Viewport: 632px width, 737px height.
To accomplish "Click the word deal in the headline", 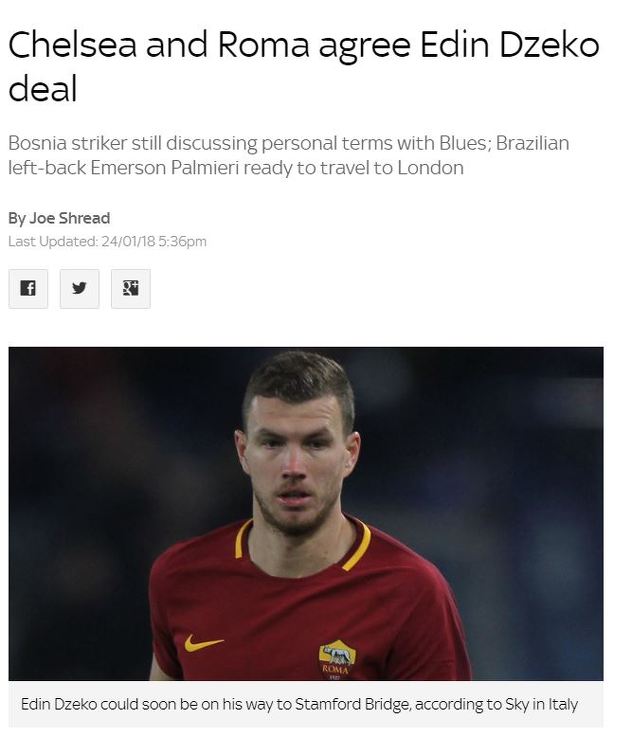I will tap(43, 89).
